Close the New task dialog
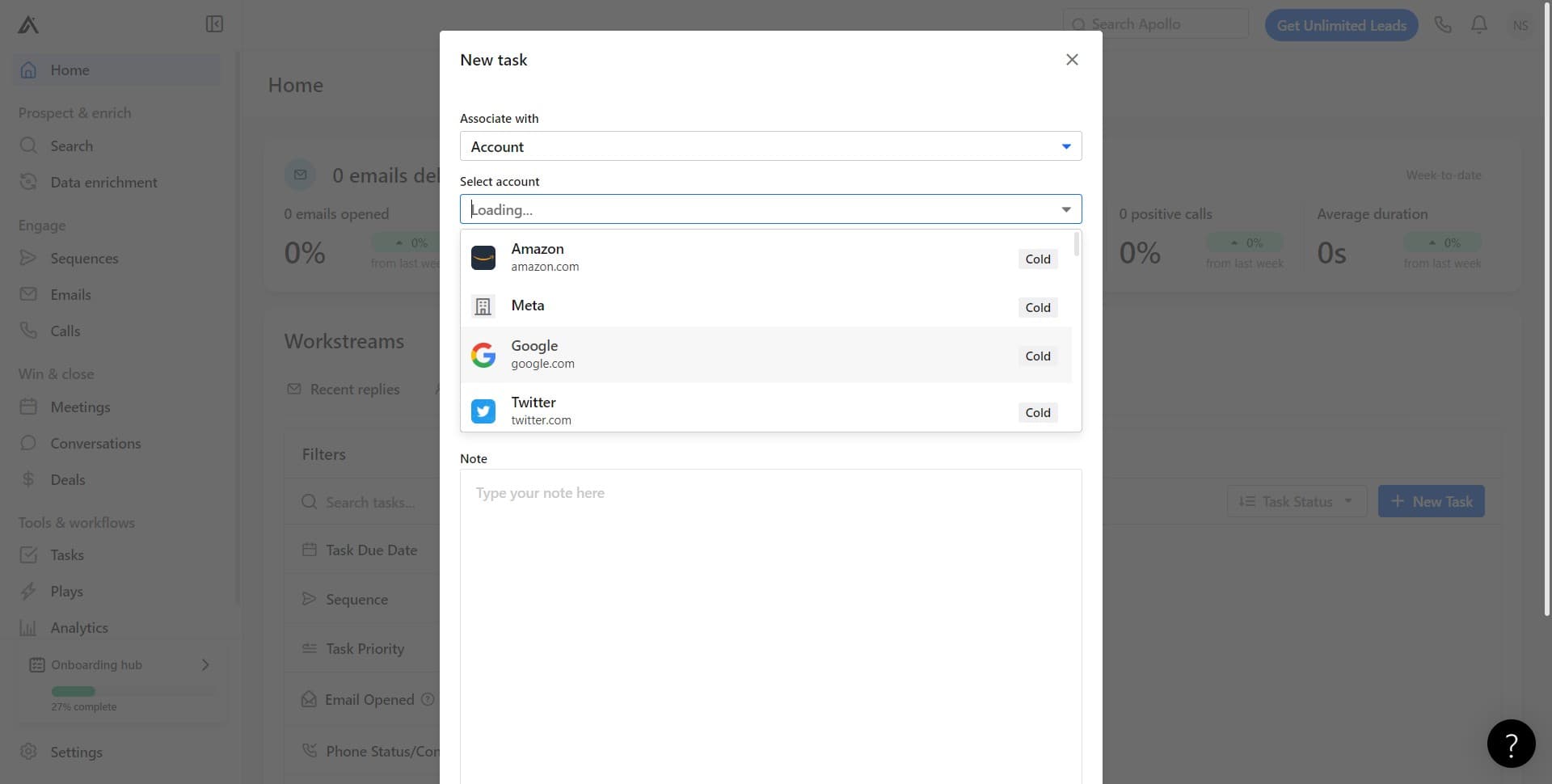The width and height of the screenshot is (1552, 784). point(1072,60)
